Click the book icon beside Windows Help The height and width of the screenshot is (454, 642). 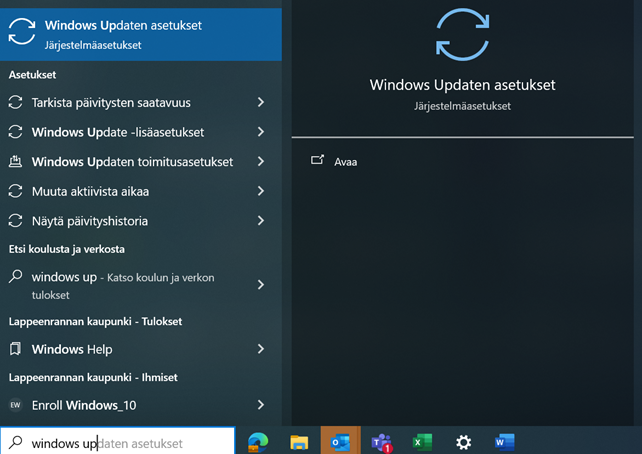(16, 349)
